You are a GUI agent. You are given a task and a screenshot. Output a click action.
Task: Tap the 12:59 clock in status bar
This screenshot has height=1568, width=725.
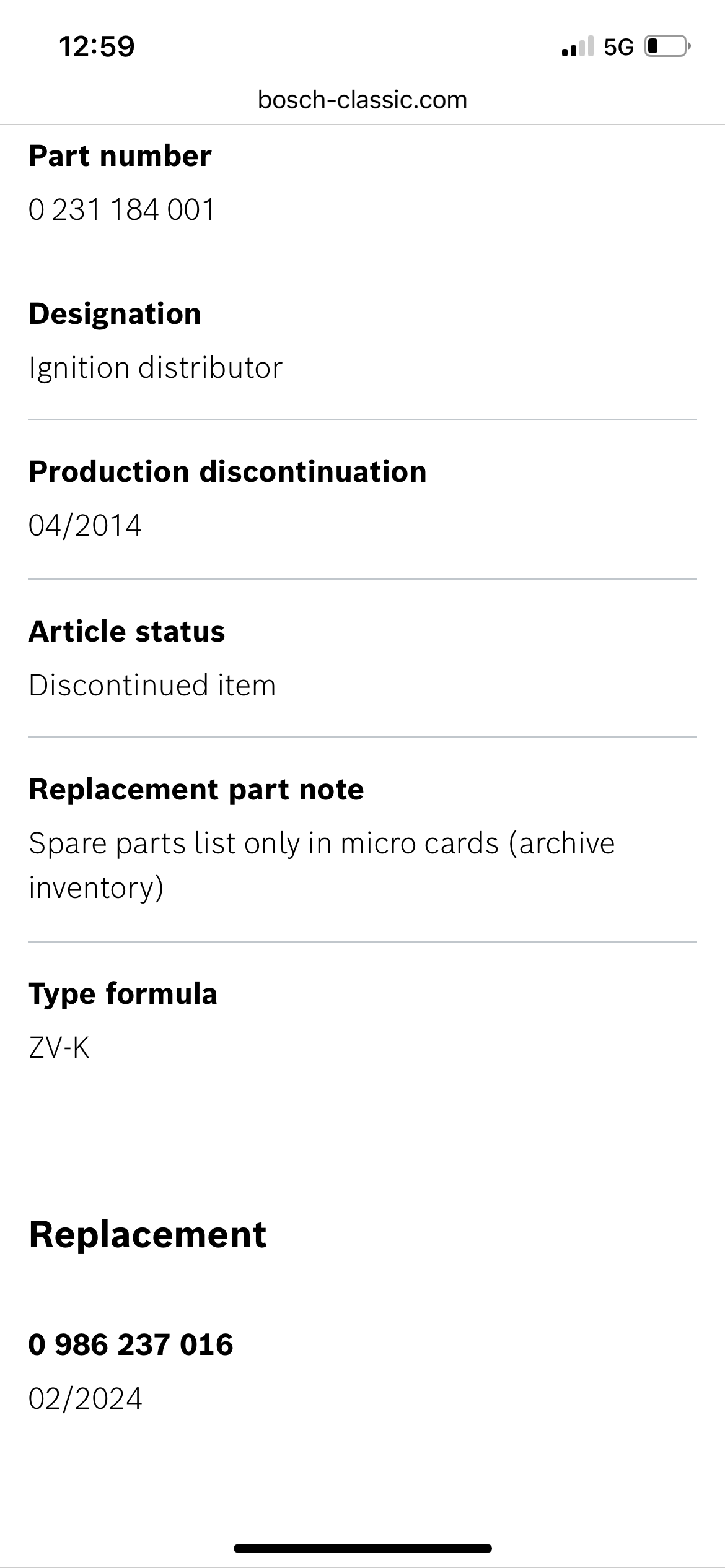[97, 46]
